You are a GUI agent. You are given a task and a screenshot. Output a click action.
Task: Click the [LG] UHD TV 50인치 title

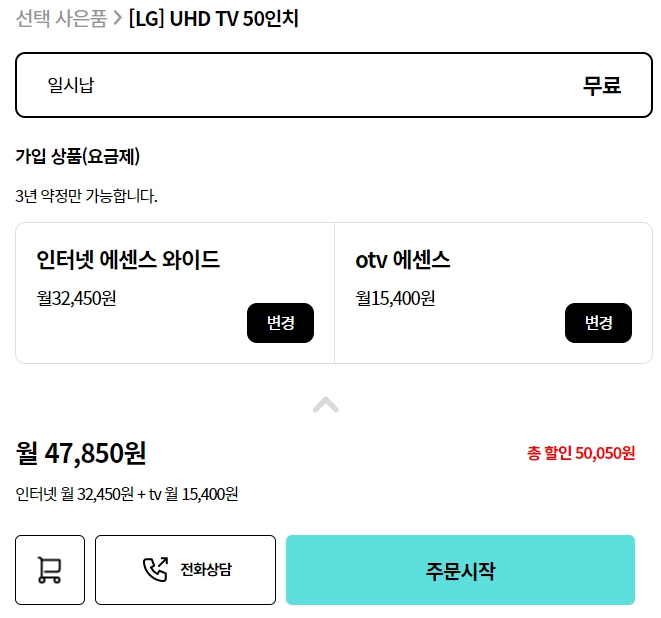click(x=214, y=18)
